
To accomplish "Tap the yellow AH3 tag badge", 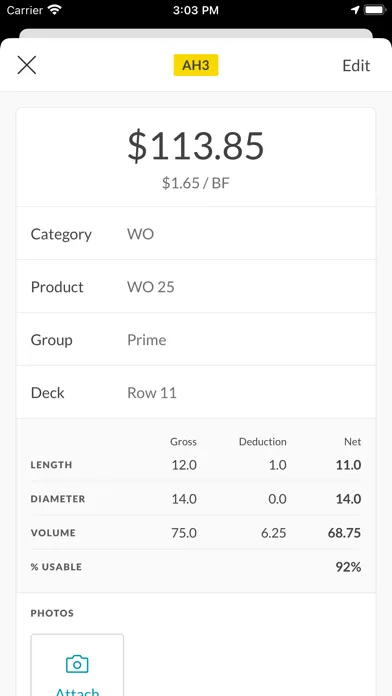I will [x=196, y=65].
